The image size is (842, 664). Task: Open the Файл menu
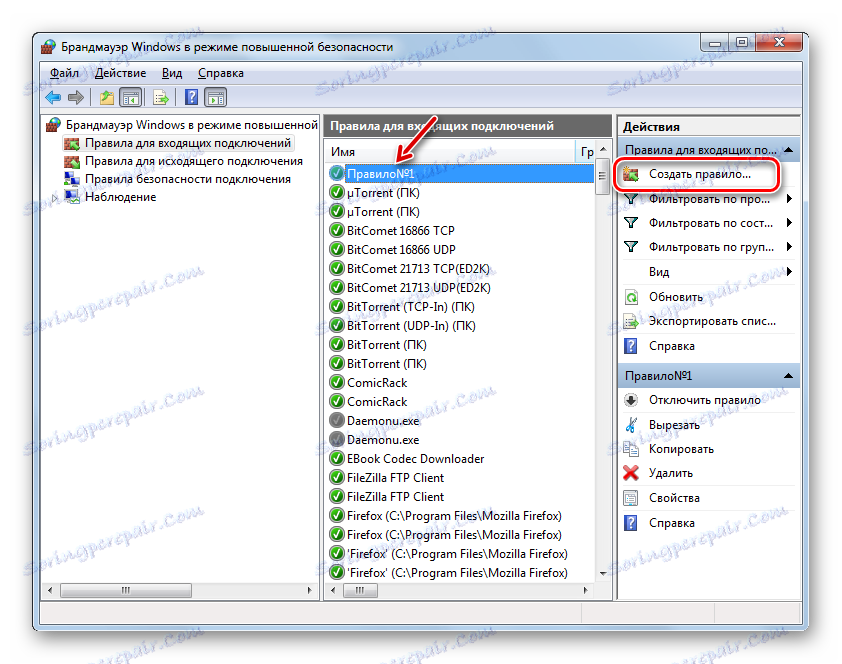(x=64, y=73)
